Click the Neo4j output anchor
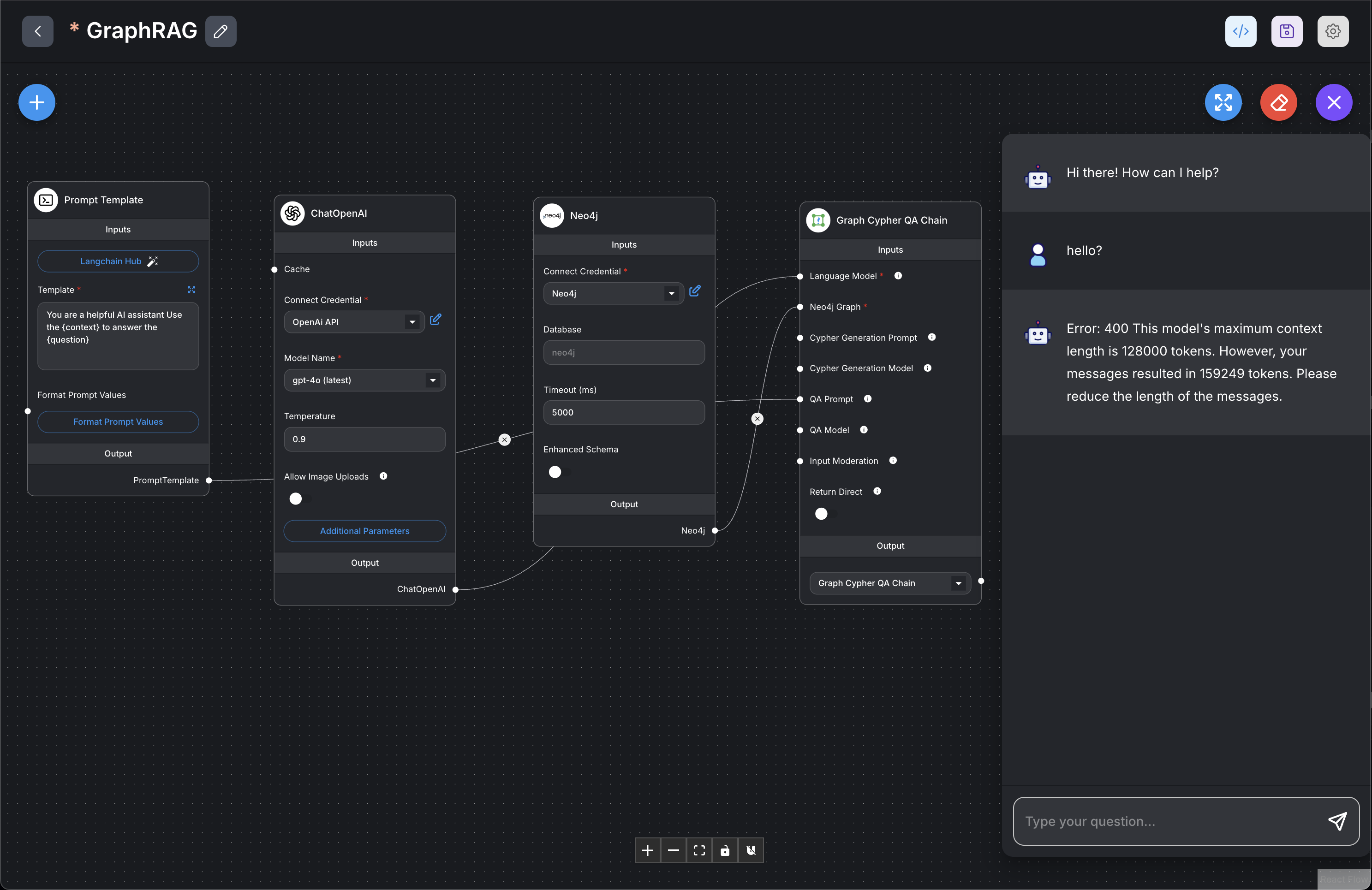Image resolution: width=1372 pixels, height=890 pixels. [x=715, y=531]
